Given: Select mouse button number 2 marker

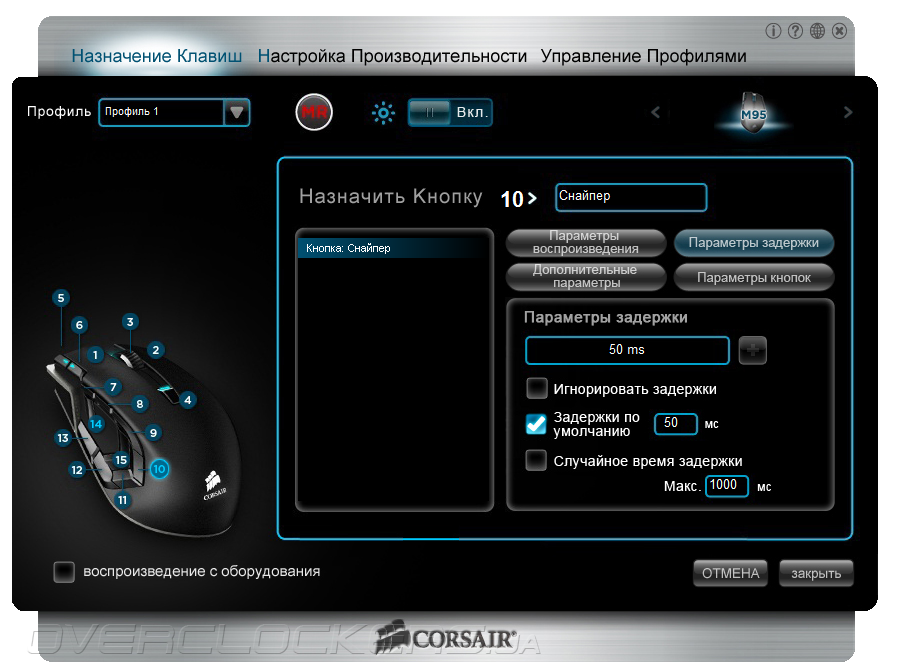Looking at the screenshot, I should [x=156, y=349].
